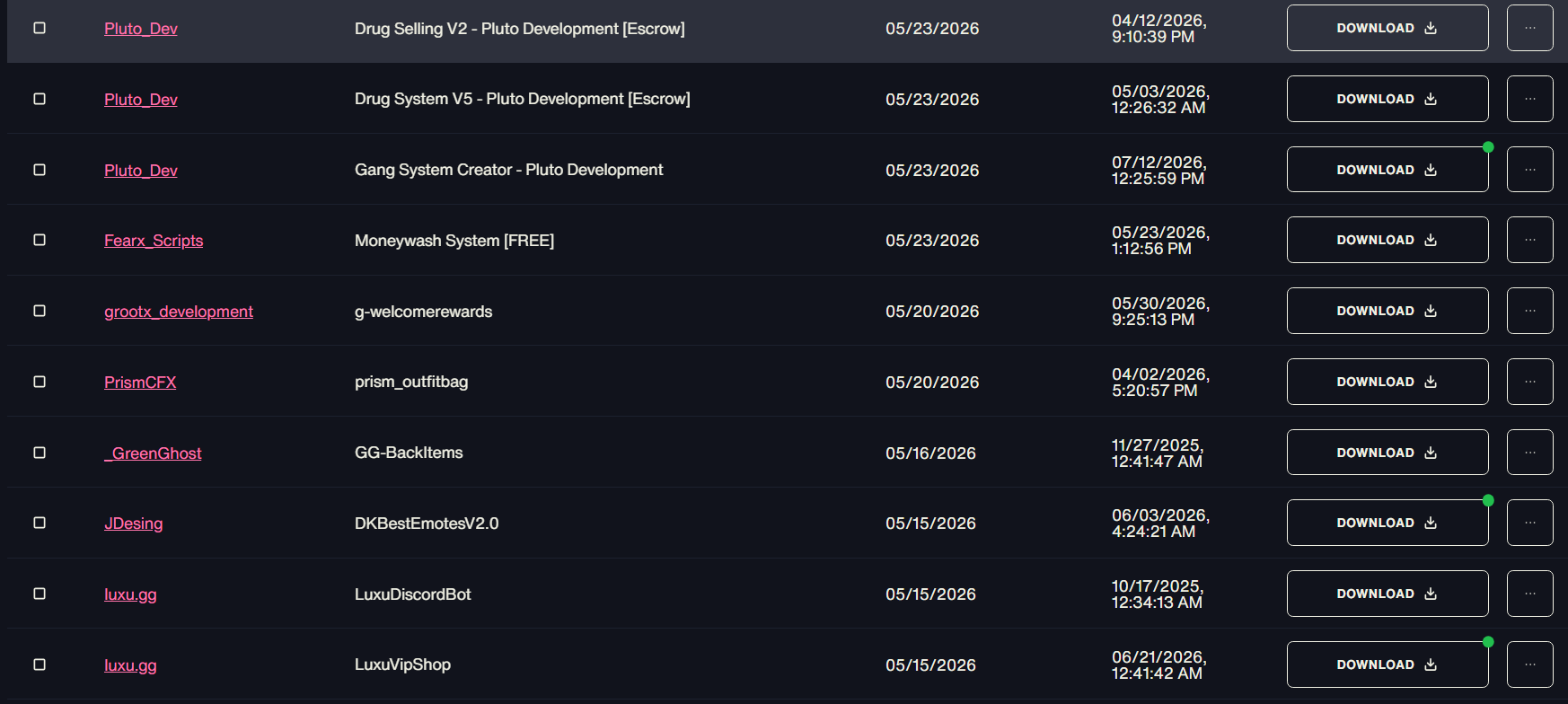Tick the checkbox for Drug Selling V2 row
Viewport: 1568px width, 704px height.
(40, 28)
